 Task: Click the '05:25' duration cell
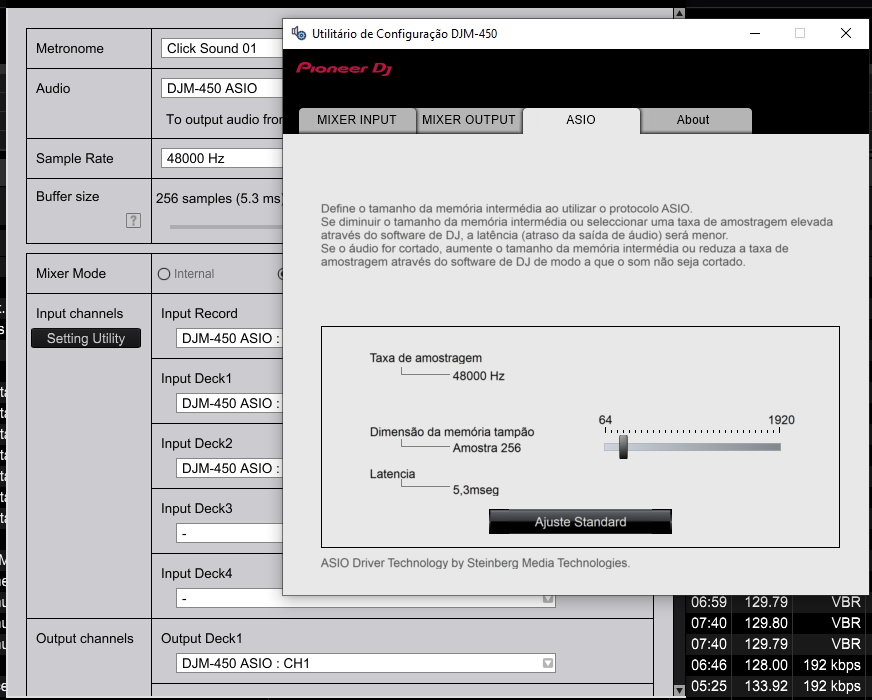point(708,686)
